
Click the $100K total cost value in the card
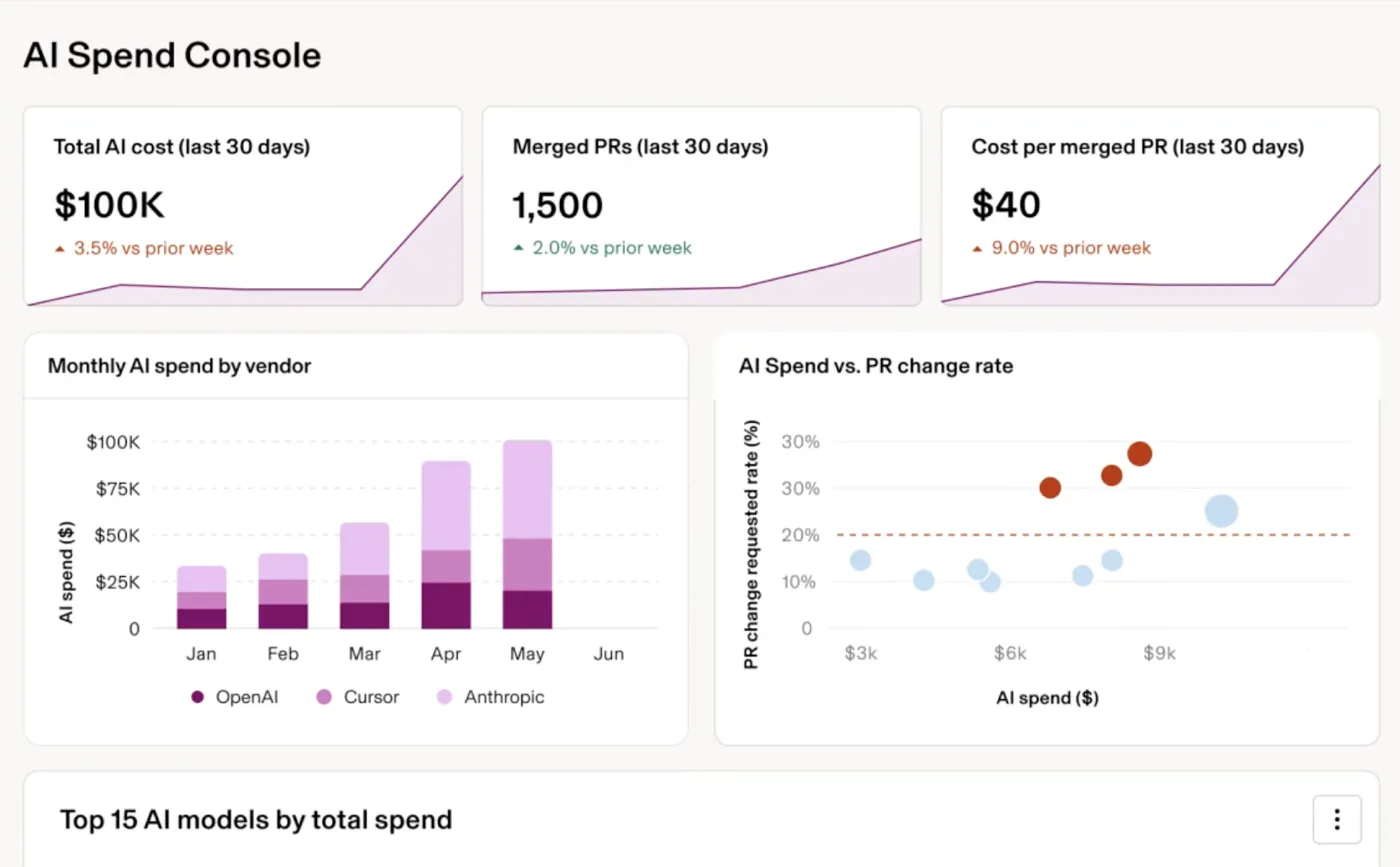pyautogui.click(x=109, y=205)
